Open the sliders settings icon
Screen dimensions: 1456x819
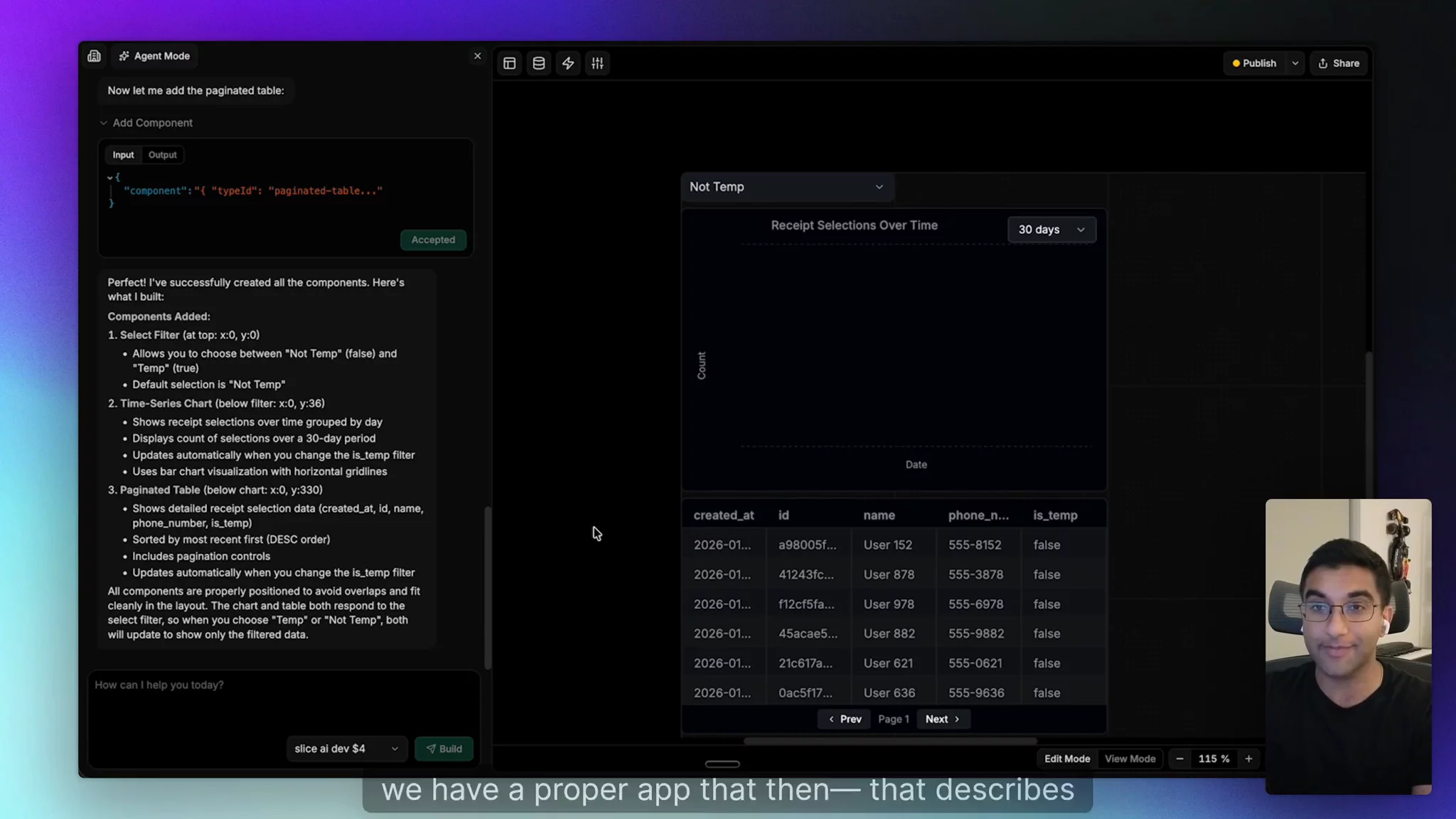pos(597,63)
